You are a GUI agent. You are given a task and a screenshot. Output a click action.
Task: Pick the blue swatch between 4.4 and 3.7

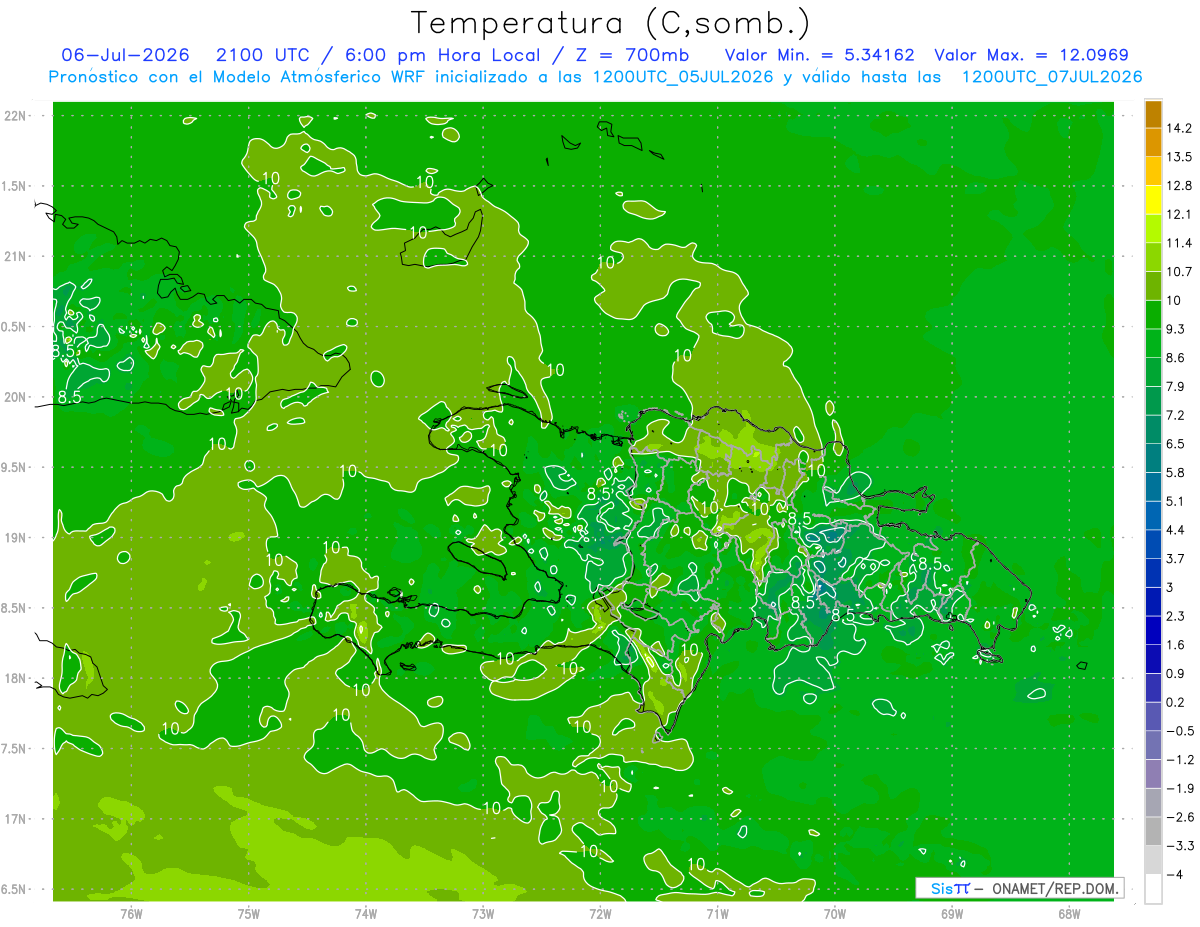pyautogui.click(x=1153, y=544)
